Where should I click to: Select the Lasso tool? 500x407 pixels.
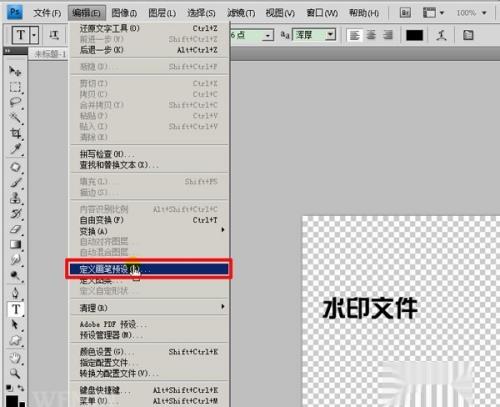[15, 102]
